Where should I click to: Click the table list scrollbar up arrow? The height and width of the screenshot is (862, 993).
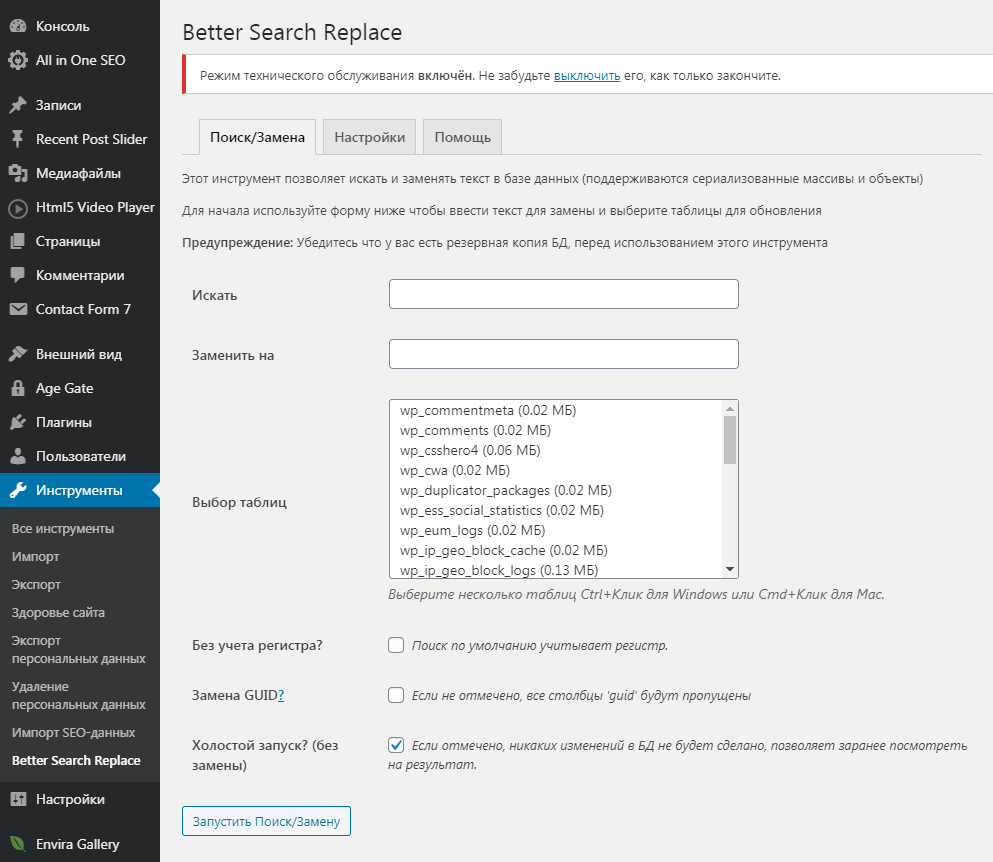point(730,409)
